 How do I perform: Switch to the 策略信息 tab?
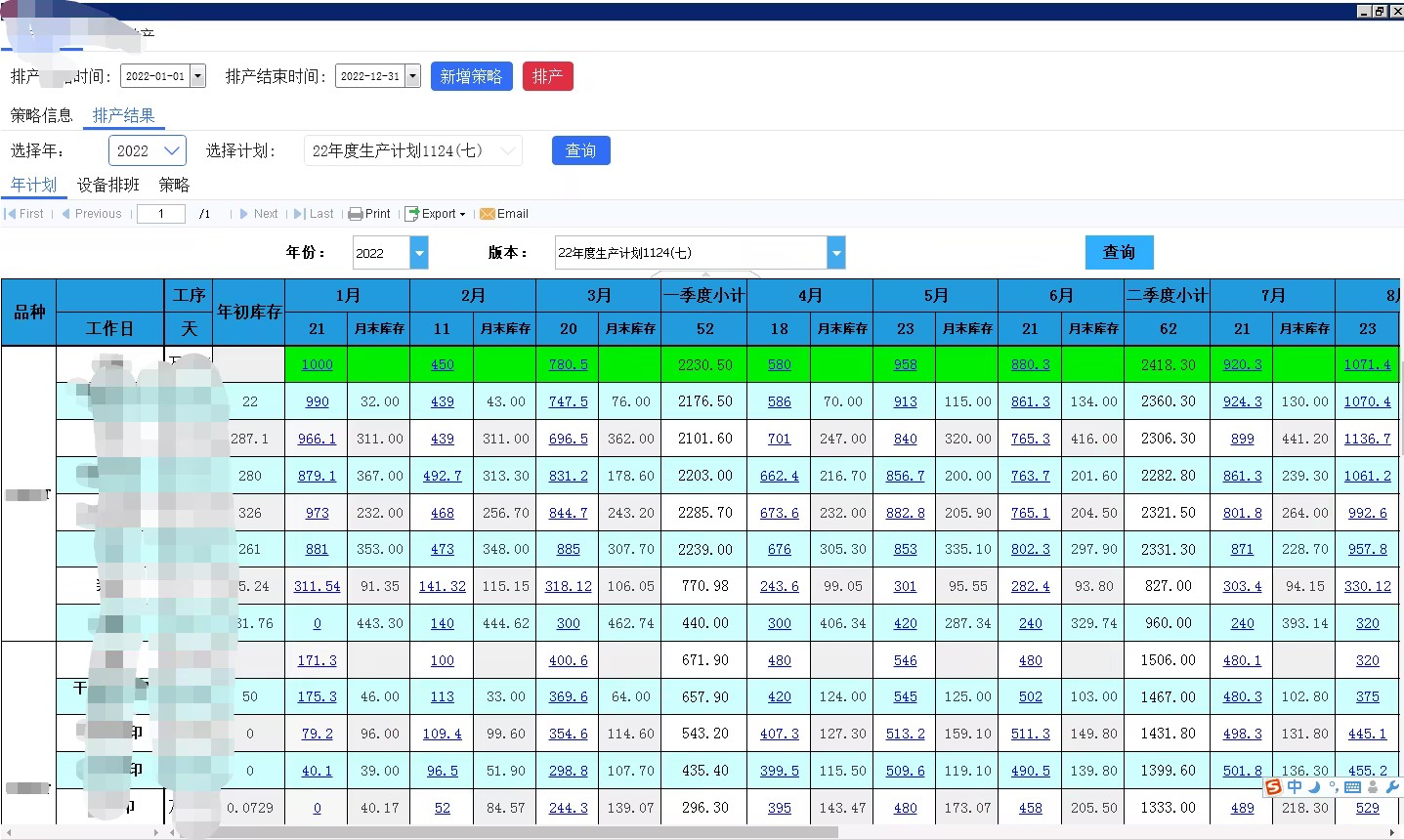pyautogui.click(x=41, y=115)
